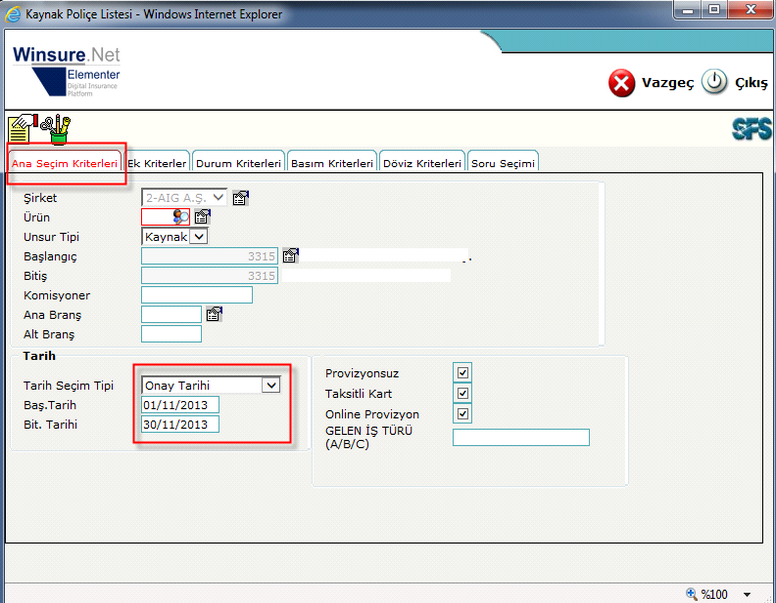
Task: Click the red Vazgeç cancel icon
Action: [622, 83]
